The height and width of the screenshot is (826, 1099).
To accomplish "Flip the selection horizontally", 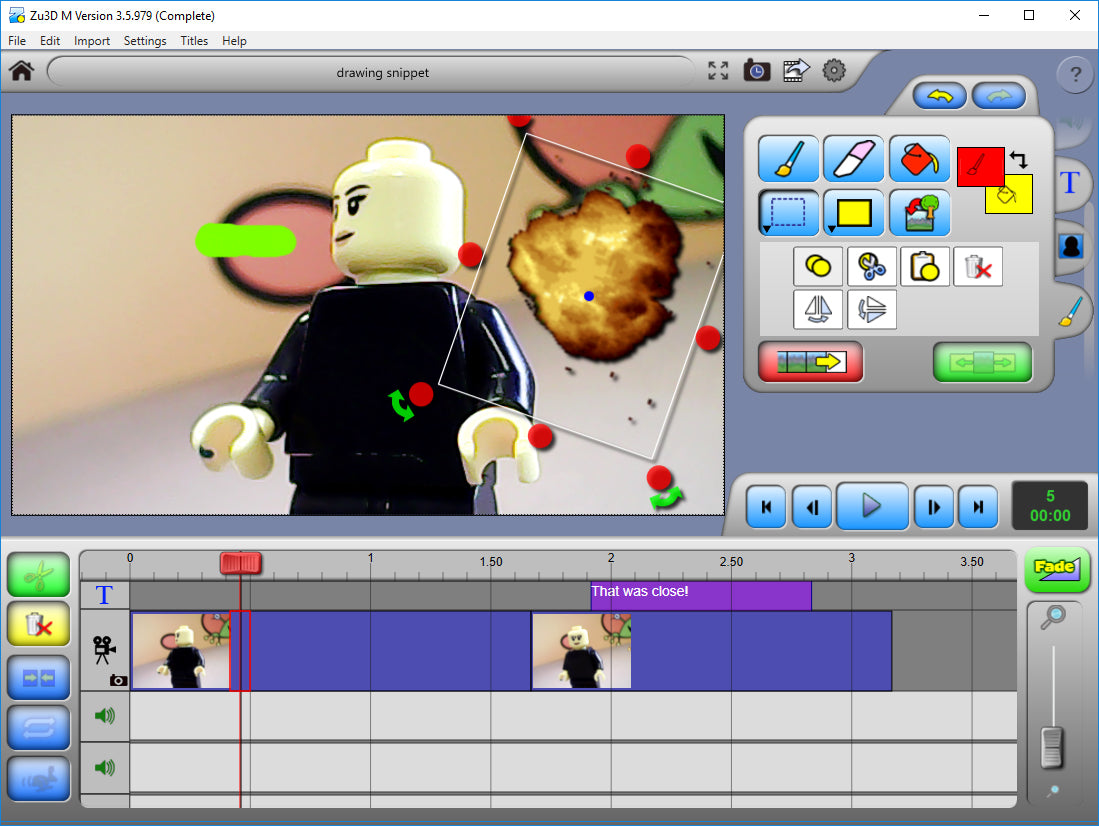I will (x=818, y=310).
